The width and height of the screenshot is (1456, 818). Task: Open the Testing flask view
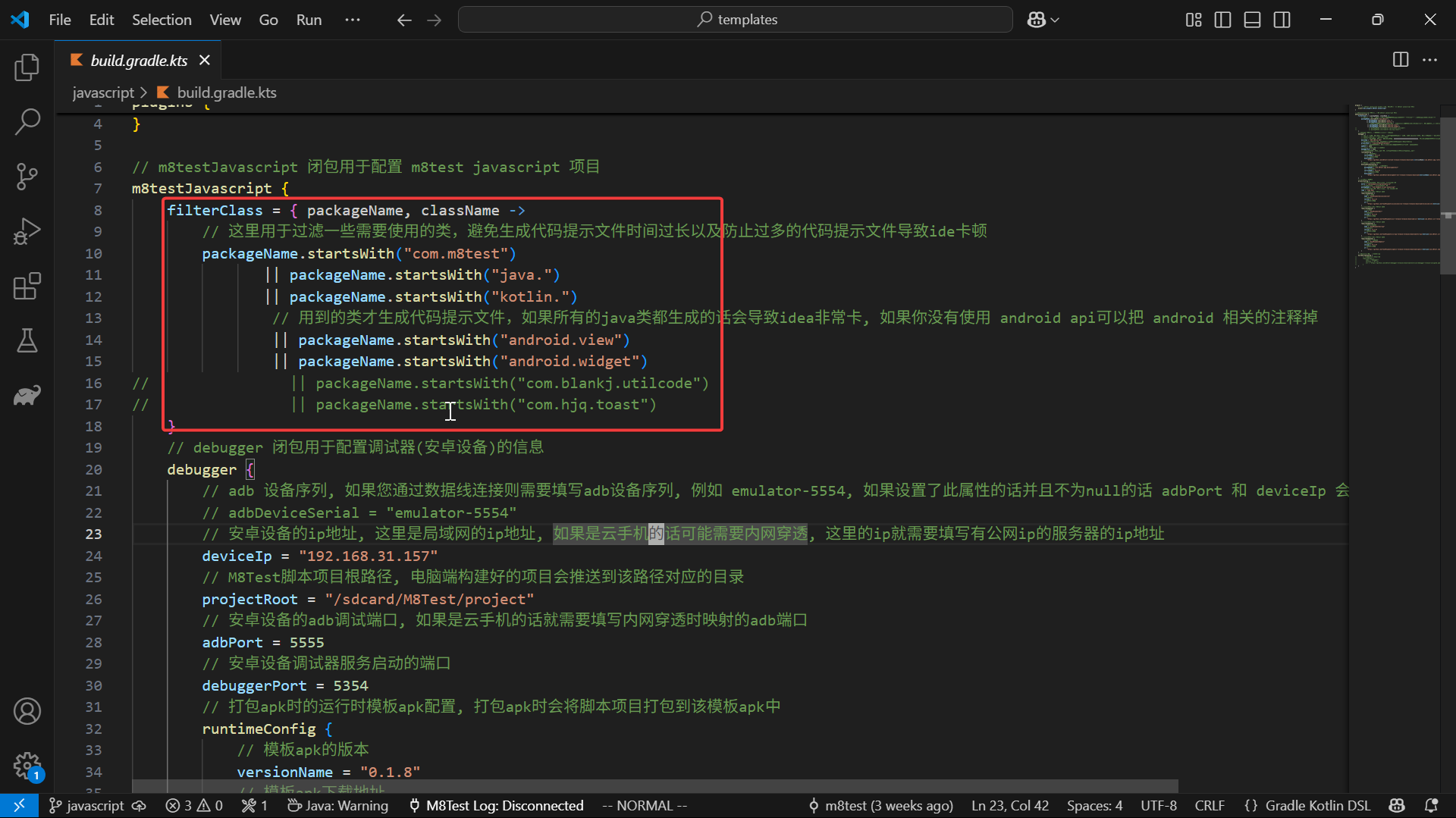pyautogui.click(x=27, y=340)
